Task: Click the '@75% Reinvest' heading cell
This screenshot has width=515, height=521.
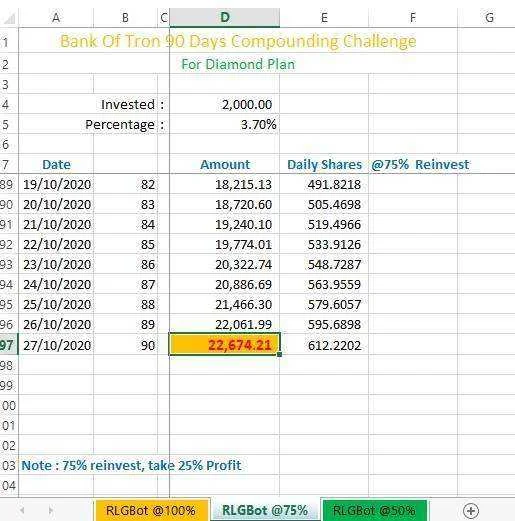Action: (x=420, y=164)
